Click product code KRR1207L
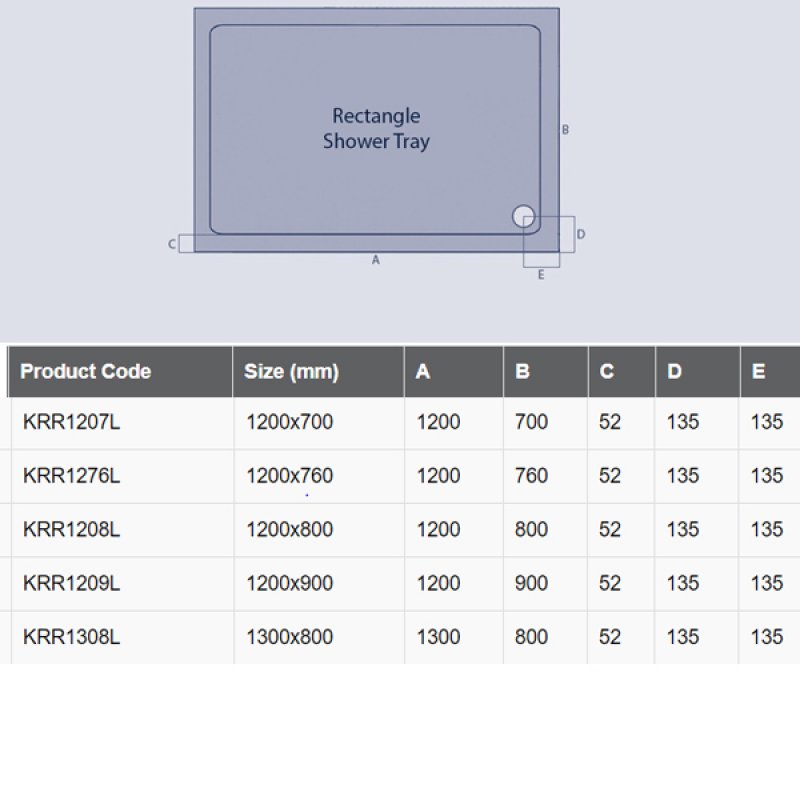Viewport: 800px width, 800px height. click(71, 422)
